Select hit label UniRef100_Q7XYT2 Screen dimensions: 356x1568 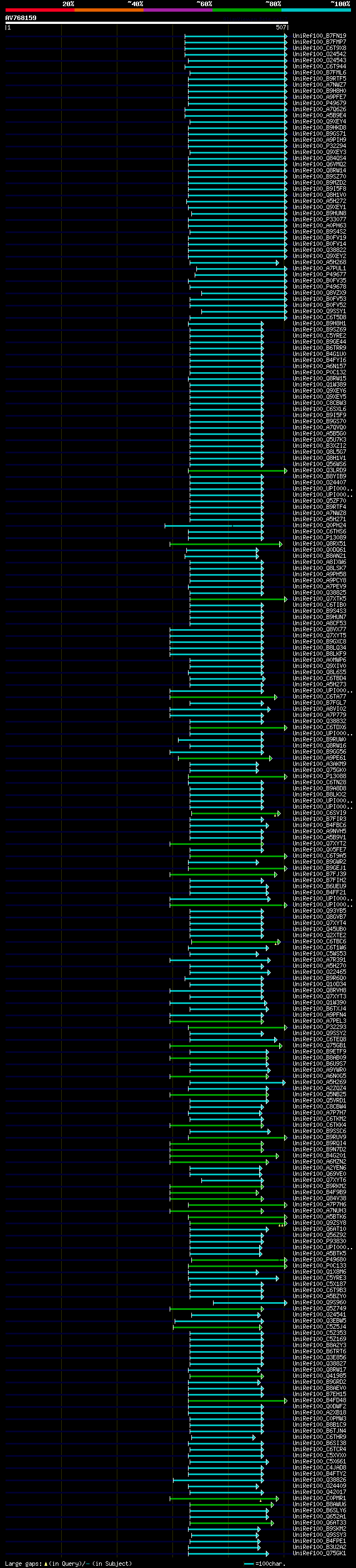pos(319,844)
